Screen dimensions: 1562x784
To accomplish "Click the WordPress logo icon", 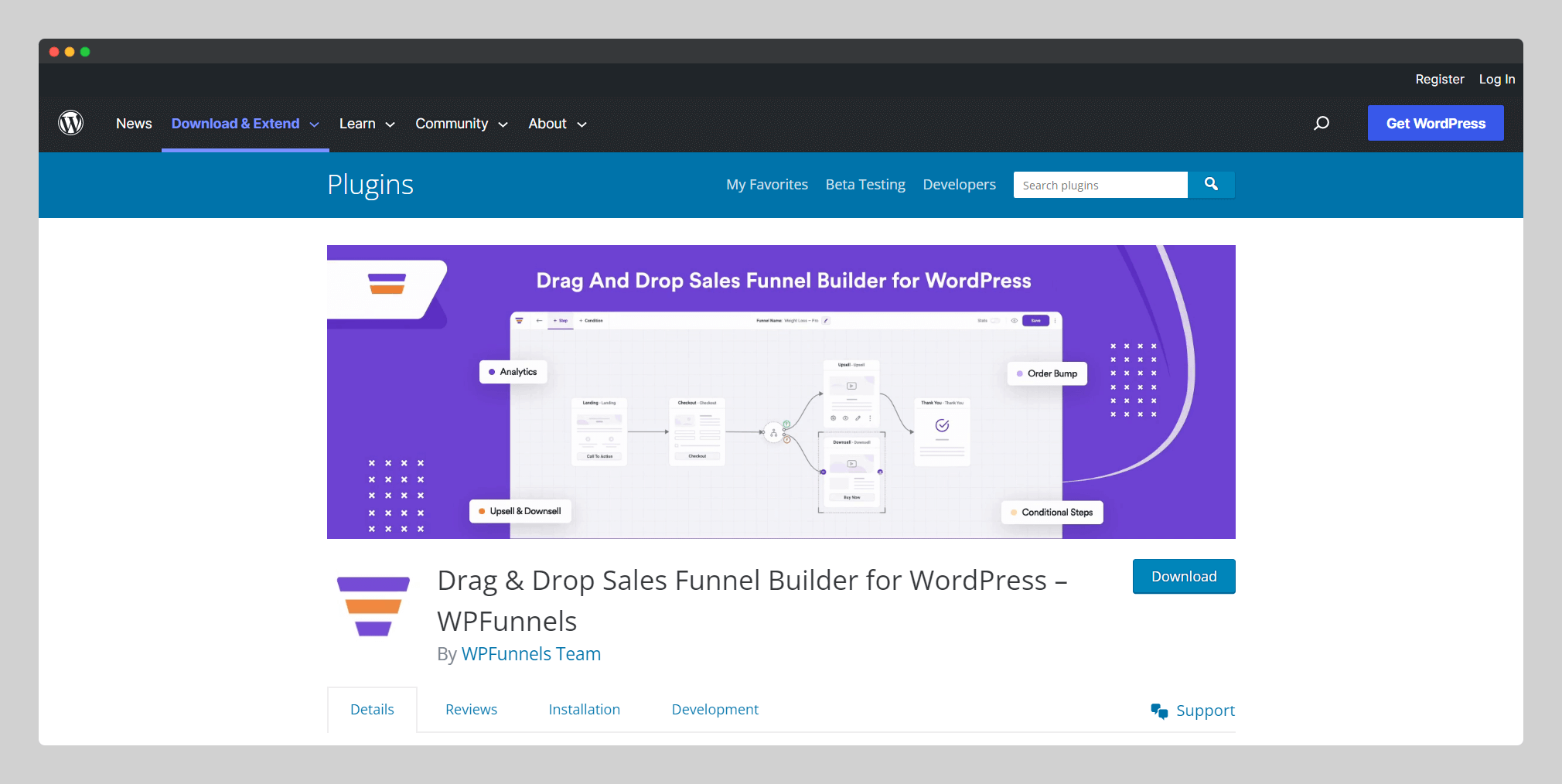I will (x=71, y=123).
